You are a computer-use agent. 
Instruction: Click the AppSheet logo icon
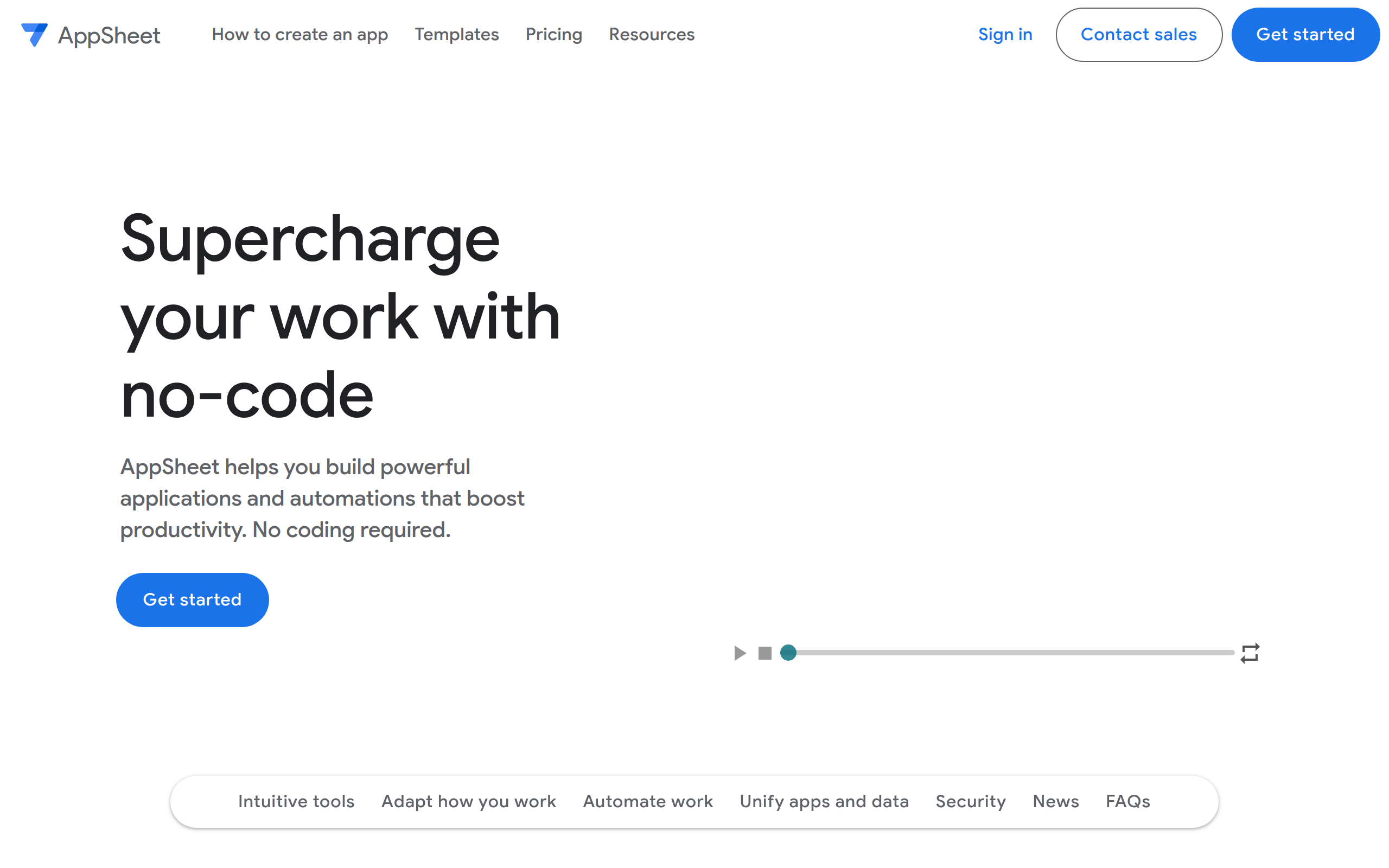pyautogui.click(x=34, y=34)
